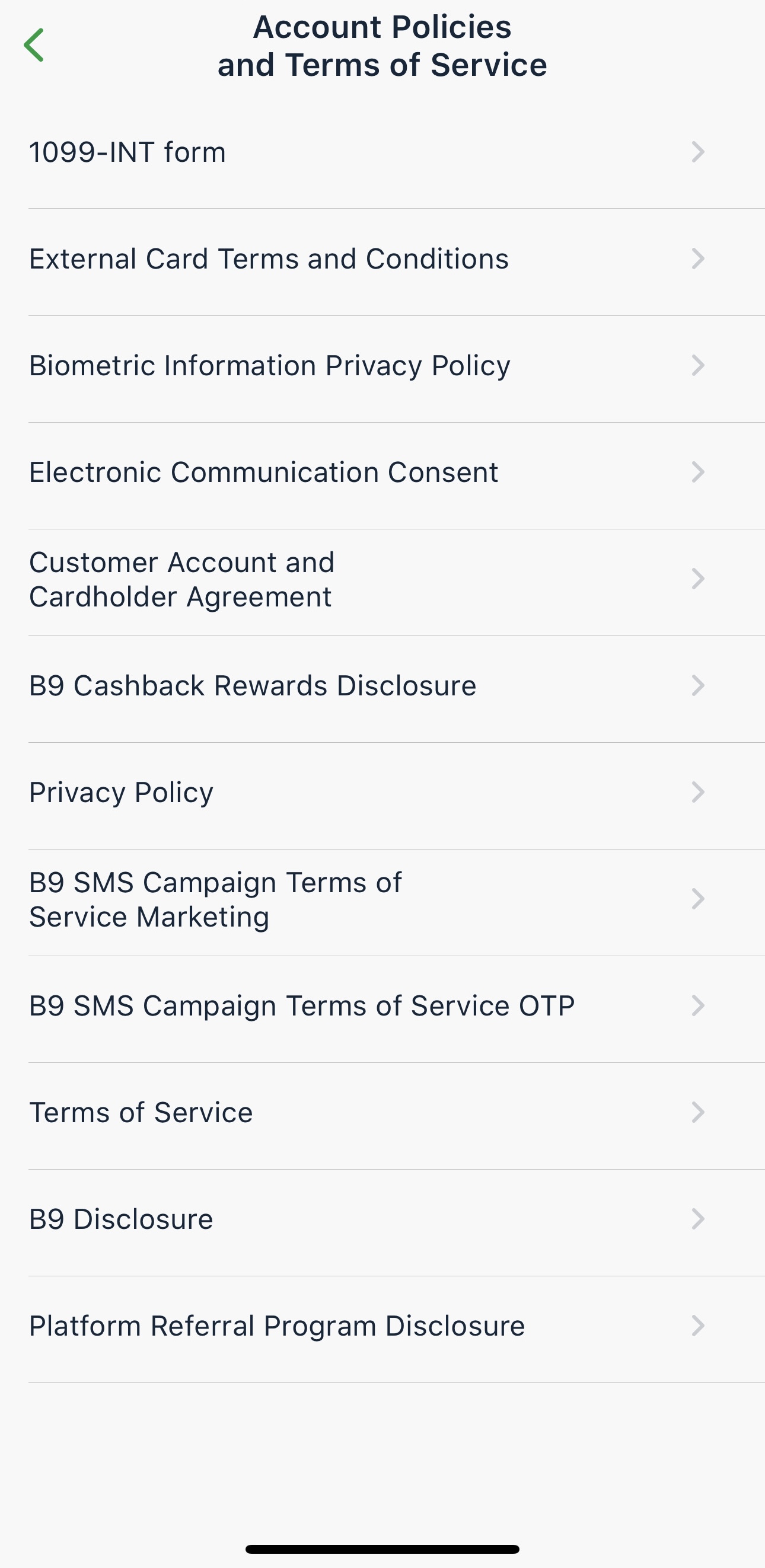The width and height of the screenshot is (765, 1568).
Task: Expand the B9 Disclosure chevron
Action: click(x=698, y=1219)
